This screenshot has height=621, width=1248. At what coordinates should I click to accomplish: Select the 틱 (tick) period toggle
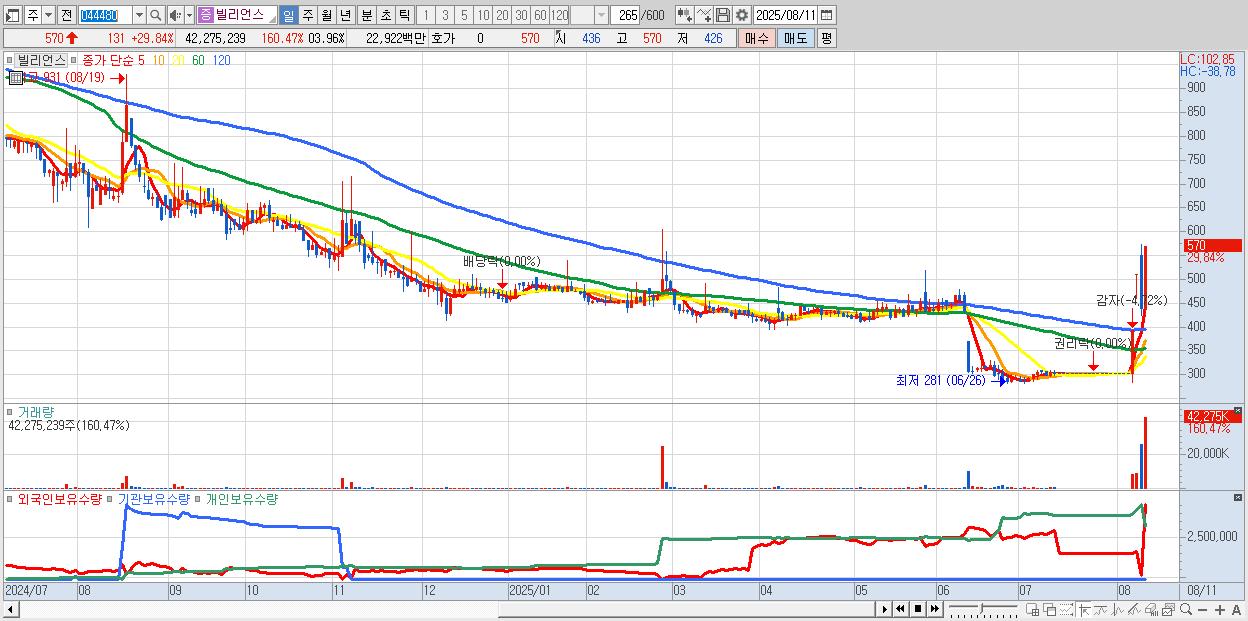point(404,15)
